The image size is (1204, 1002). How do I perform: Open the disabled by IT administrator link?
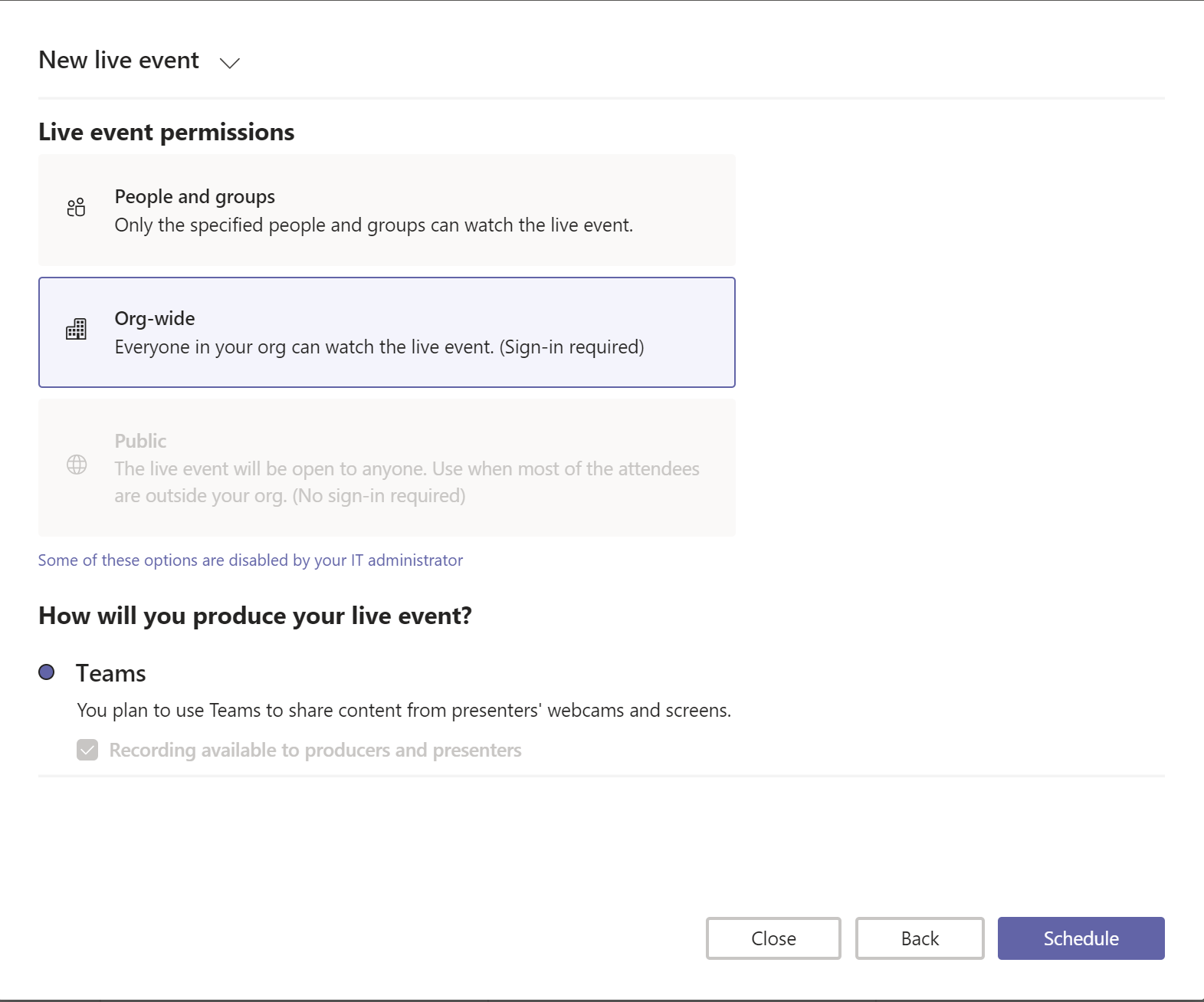251,560
